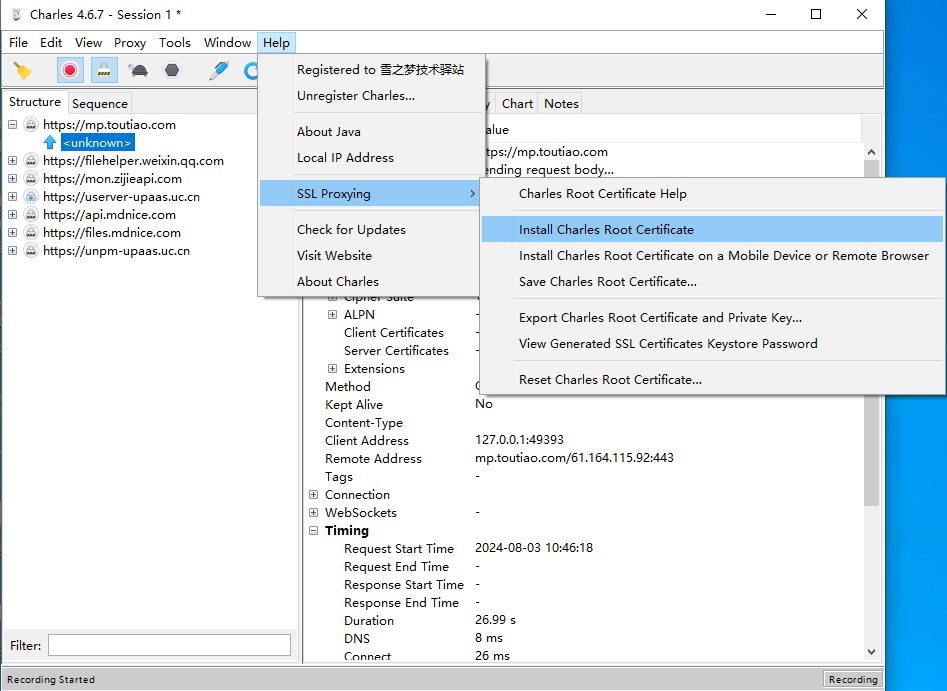The image size is (947, 691).
Task: Click lock icon next to mp.toutiao.com
Action: tap(31, 125)
